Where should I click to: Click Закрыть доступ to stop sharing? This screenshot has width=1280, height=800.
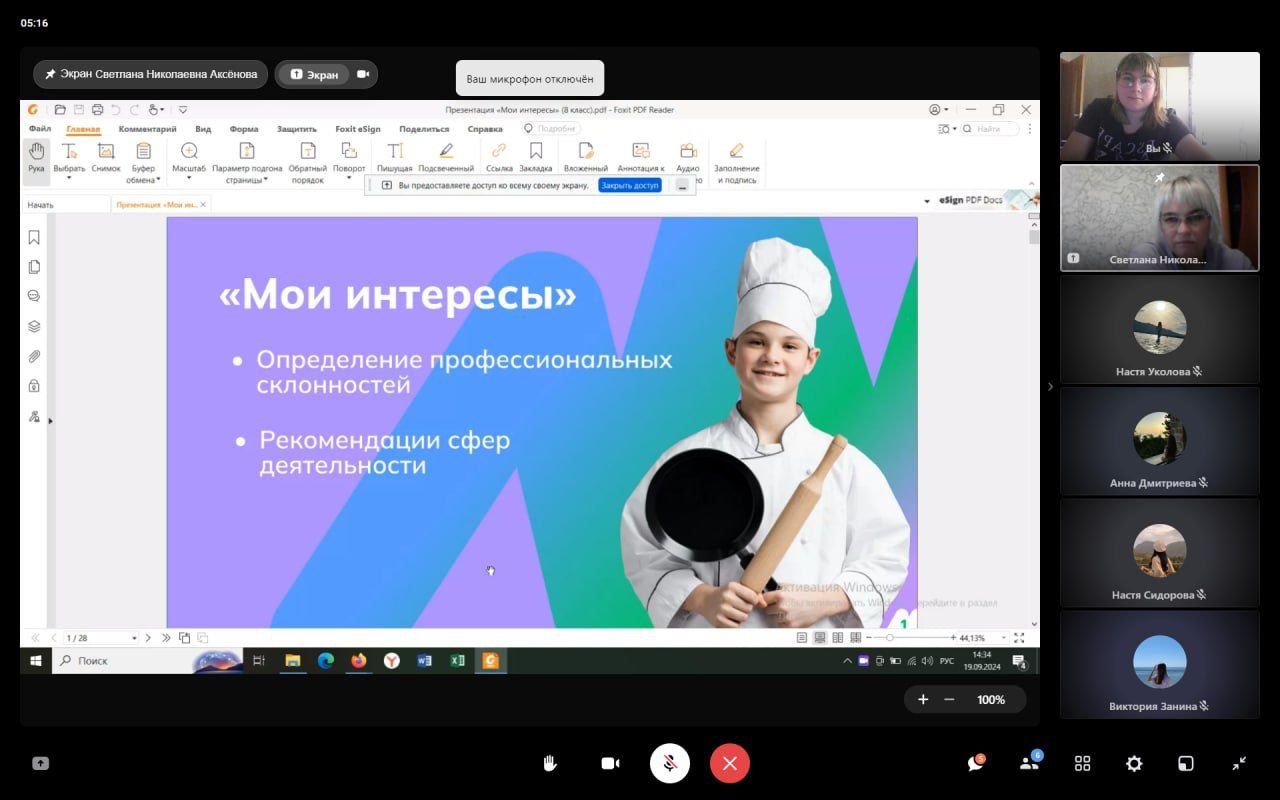630,185
